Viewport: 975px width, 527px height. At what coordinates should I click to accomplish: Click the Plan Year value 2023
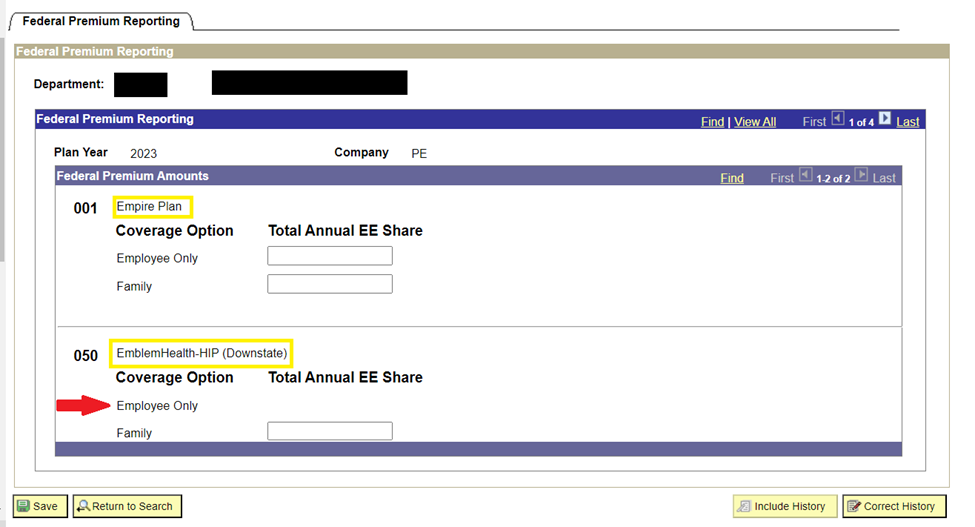coord(143,154)
